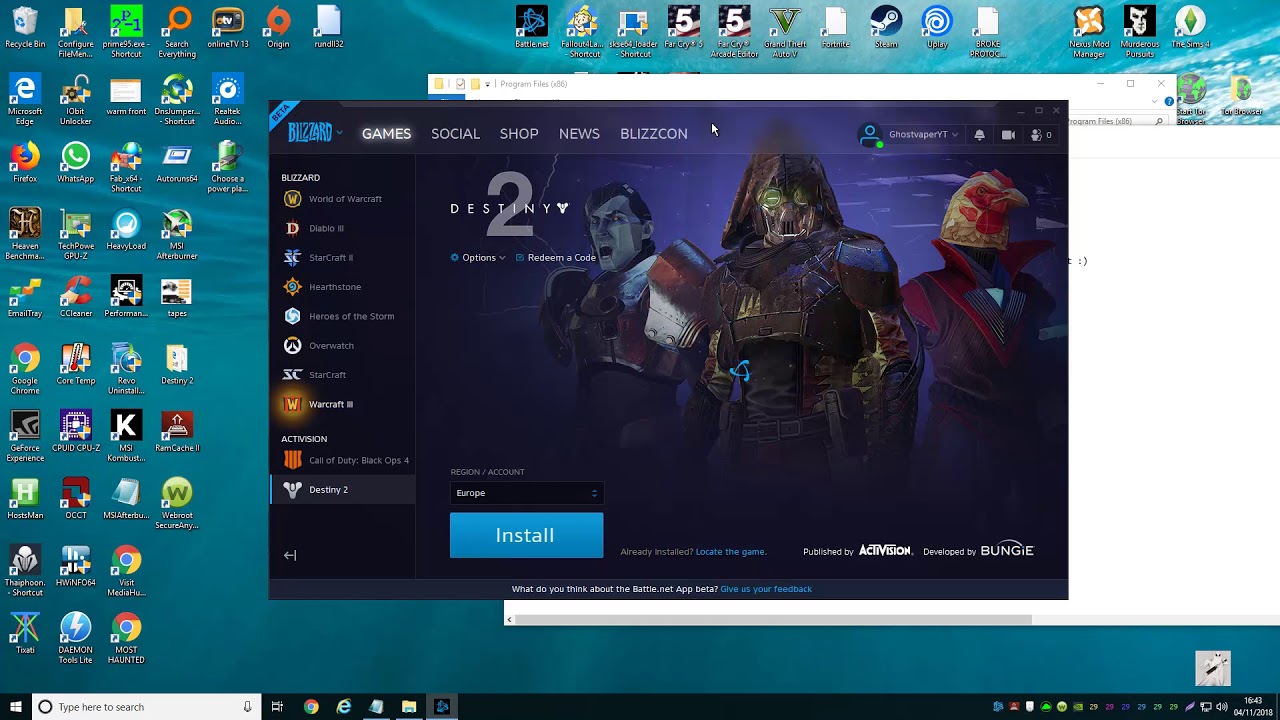The width and height of the screenshot is (1280, 720).
Task: Click Redeem a Code link
Action: (555, 258)
